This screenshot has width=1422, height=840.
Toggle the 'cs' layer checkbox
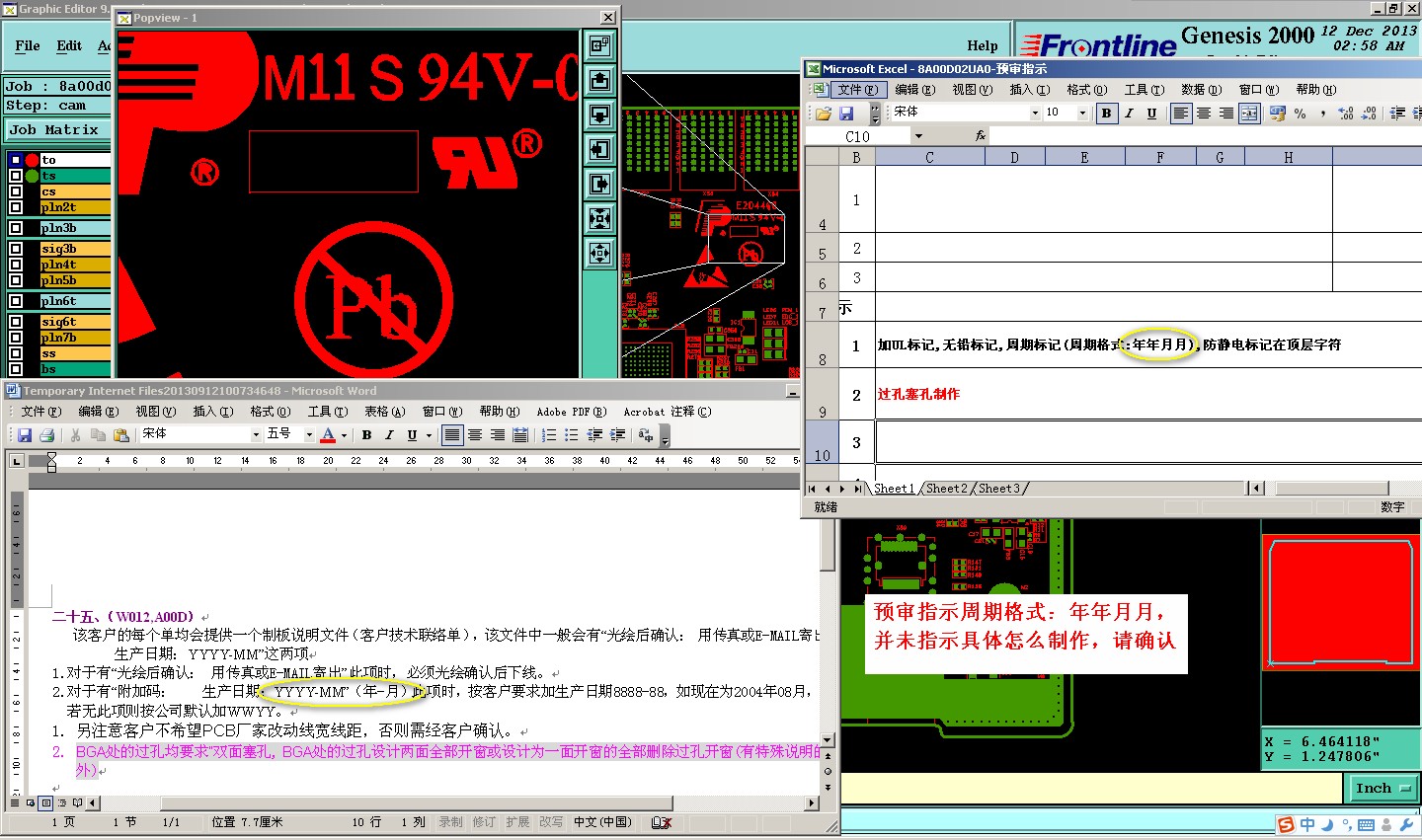tap(16, 191)
